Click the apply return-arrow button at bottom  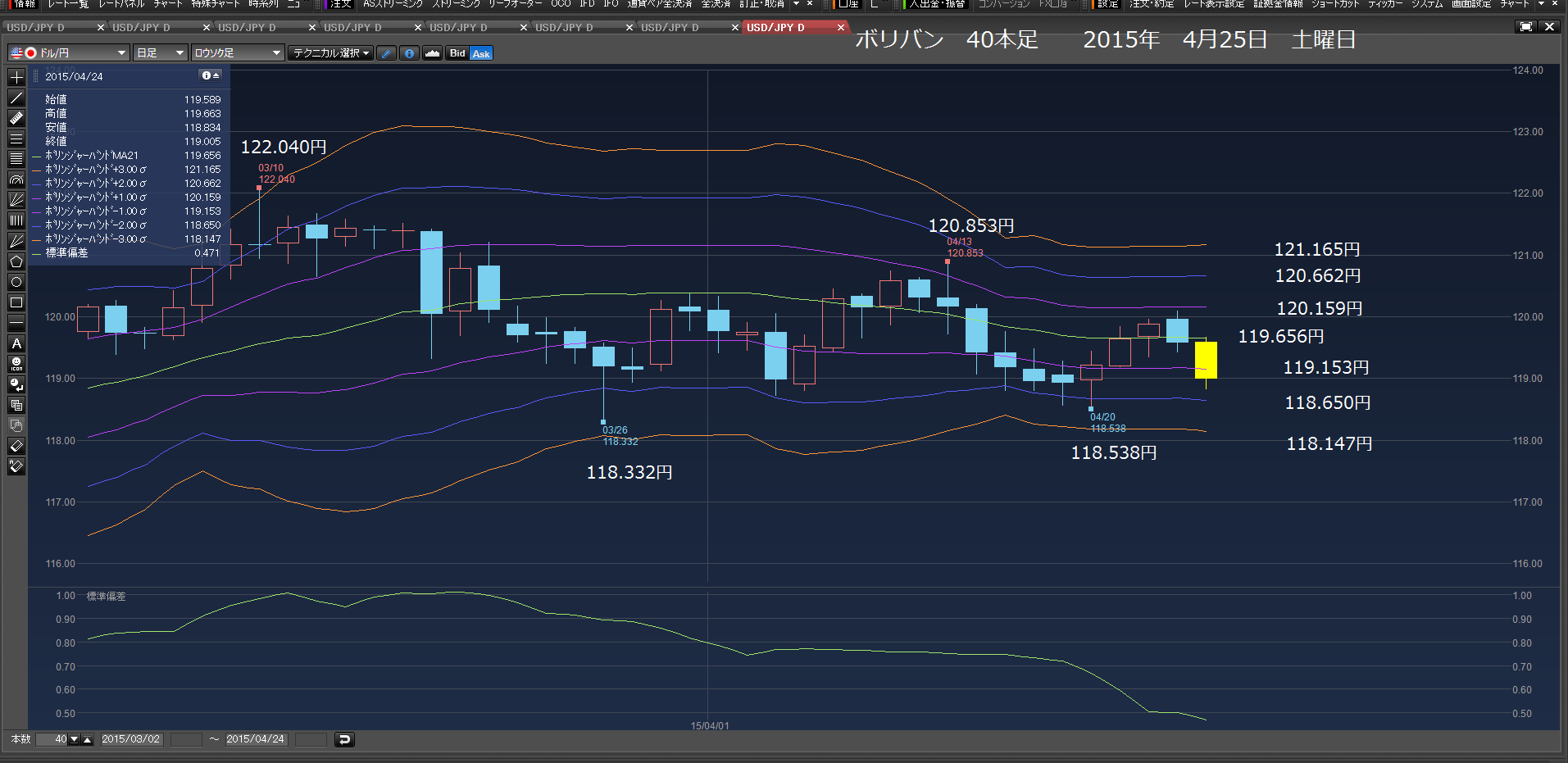(x=344, y=739)
